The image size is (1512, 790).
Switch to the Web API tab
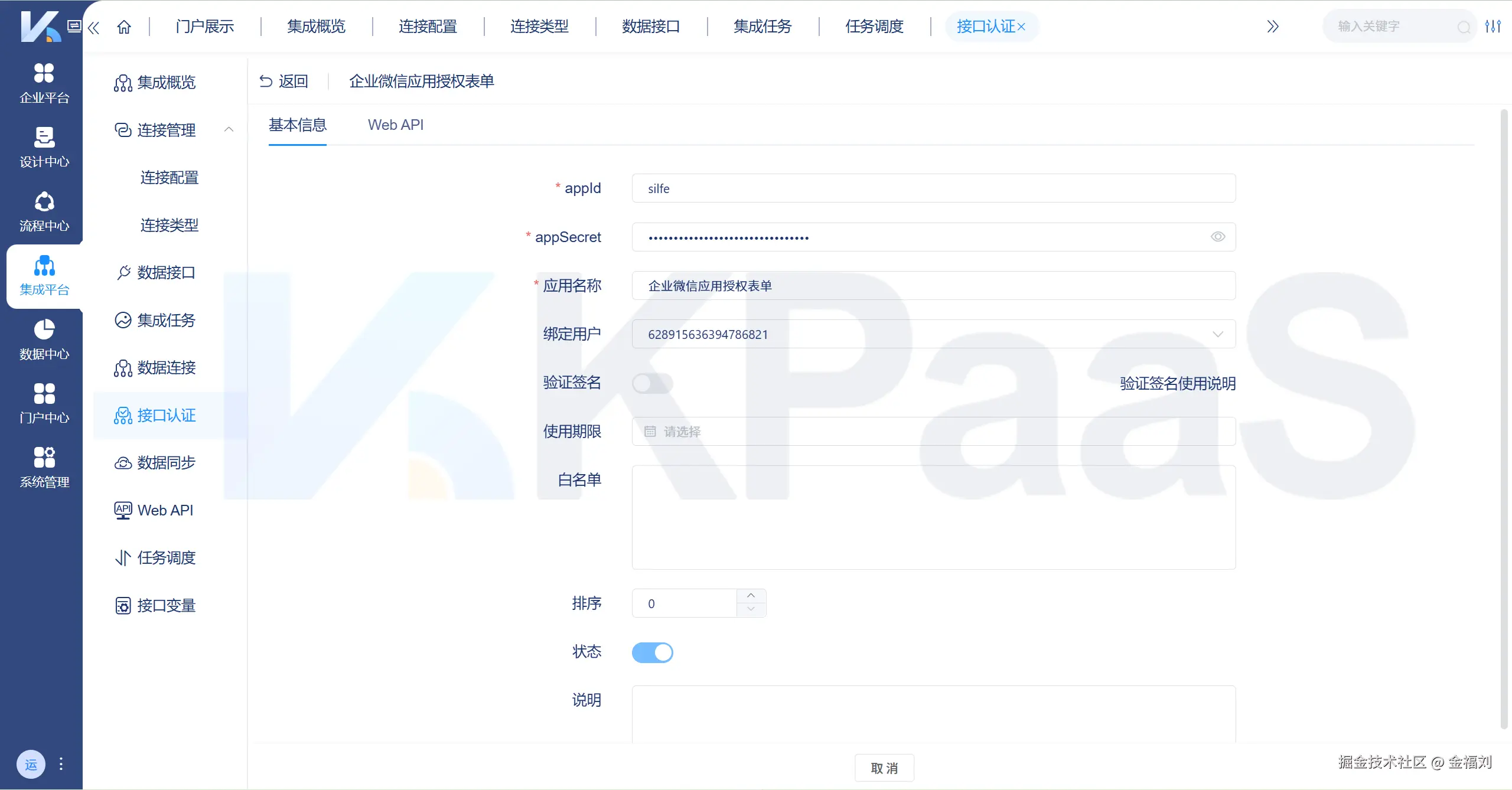tap(395, 125)
